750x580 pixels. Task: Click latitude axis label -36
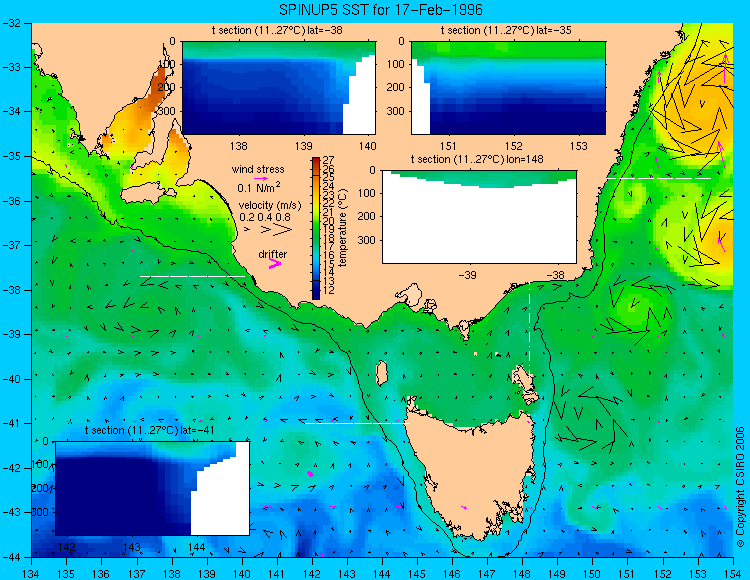(11, 201)
